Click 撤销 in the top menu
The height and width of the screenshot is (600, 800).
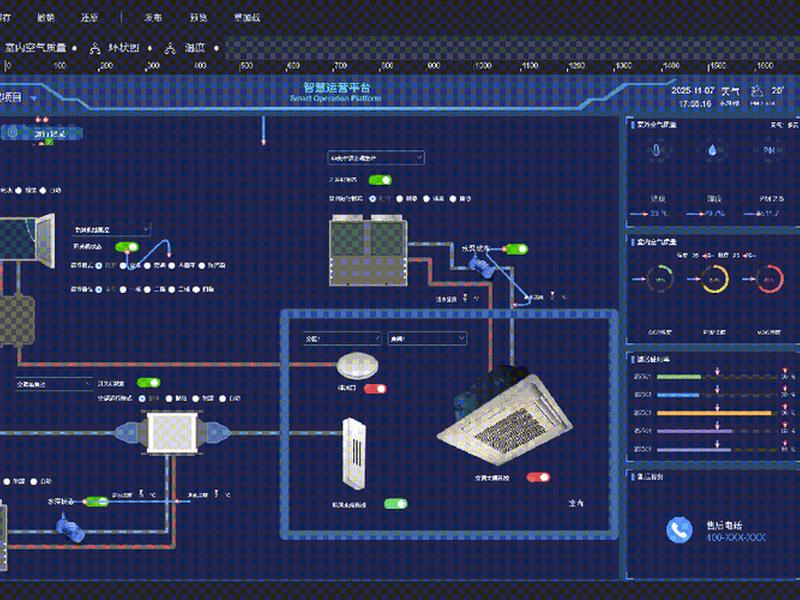pyautogui.click(x=46, y=17)
